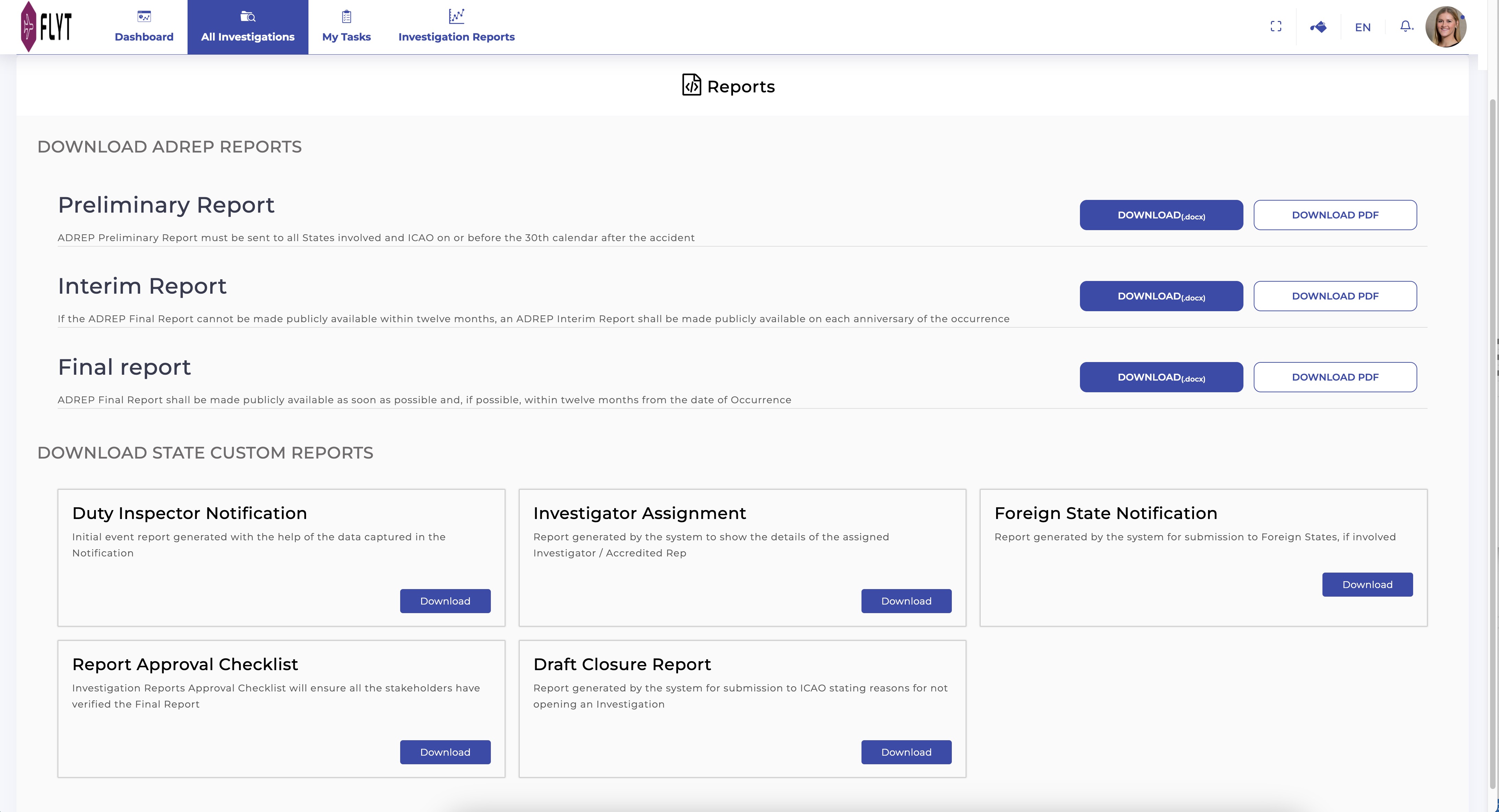Viewport: 1499px width, 812px height.
Task: Open the notifications bell
Action: [x=1405, y=27]
